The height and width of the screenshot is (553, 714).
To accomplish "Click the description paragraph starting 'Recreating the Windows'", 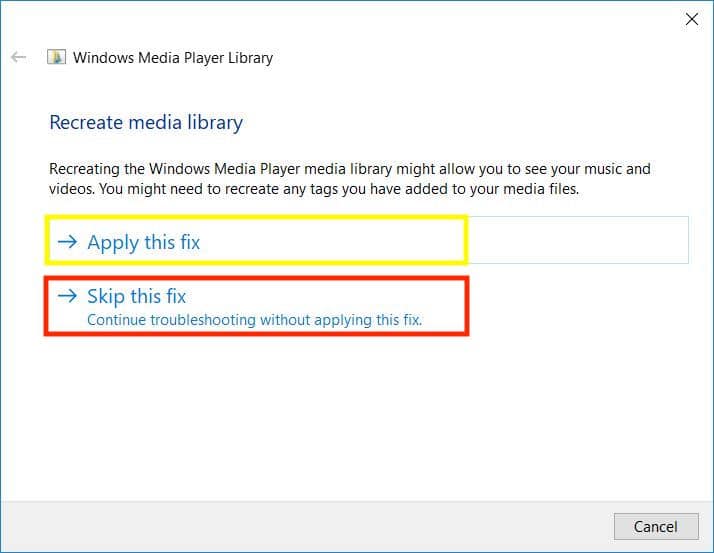I will click(x=350, y=179).
